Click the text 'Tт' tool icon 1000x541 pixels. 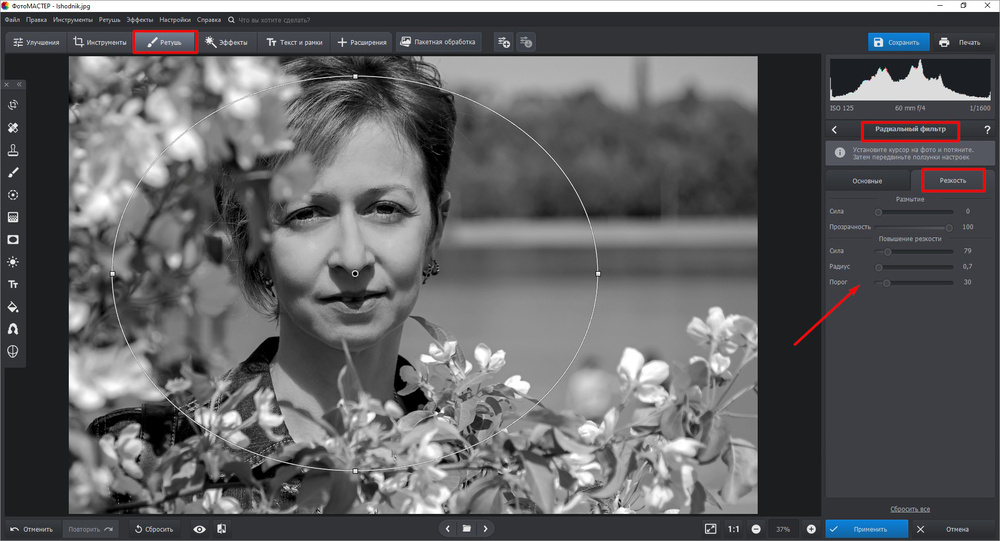[x=13, y=284]
